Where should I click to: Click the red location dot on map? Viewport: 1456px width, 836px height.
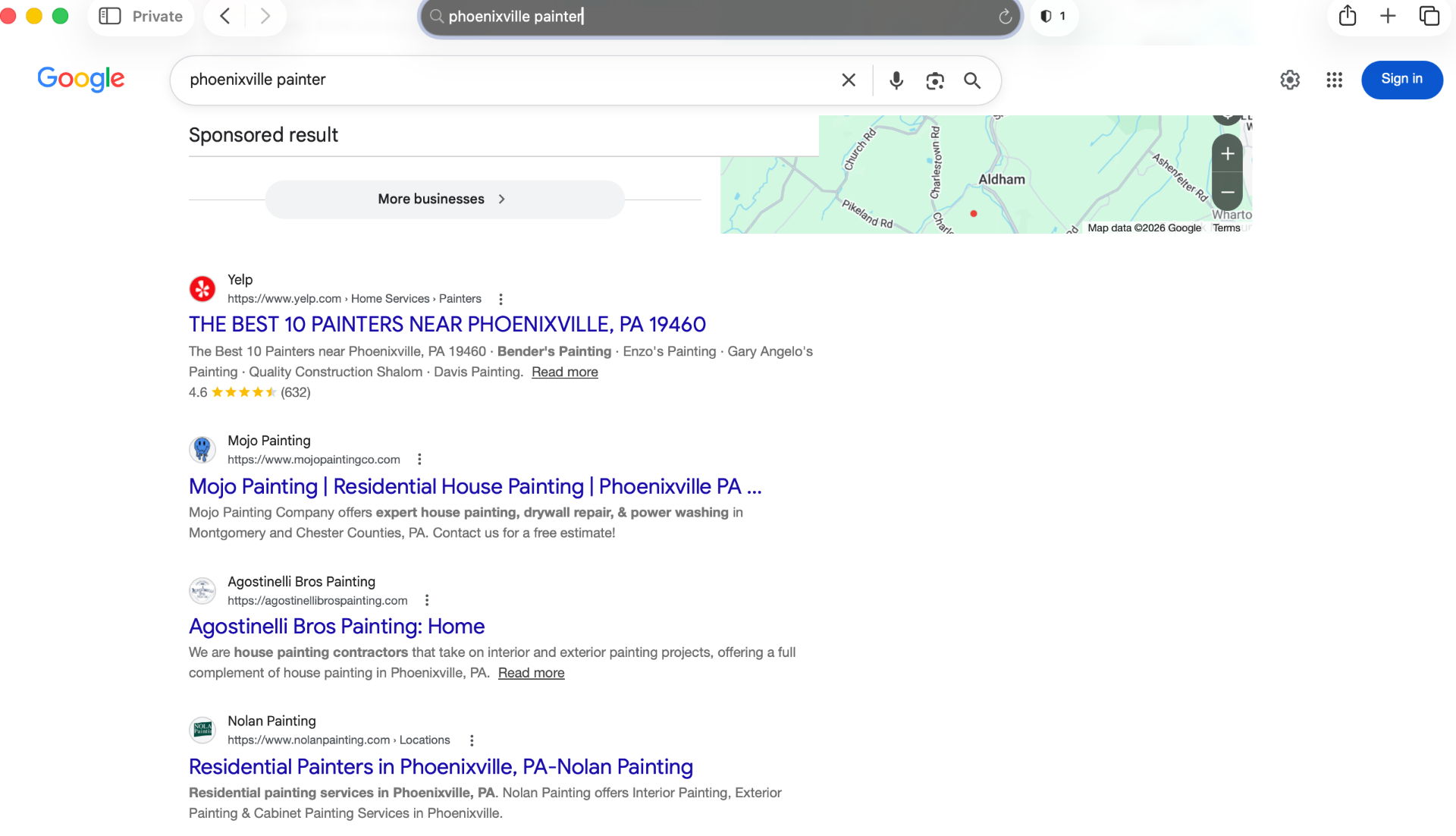(974, 213)
